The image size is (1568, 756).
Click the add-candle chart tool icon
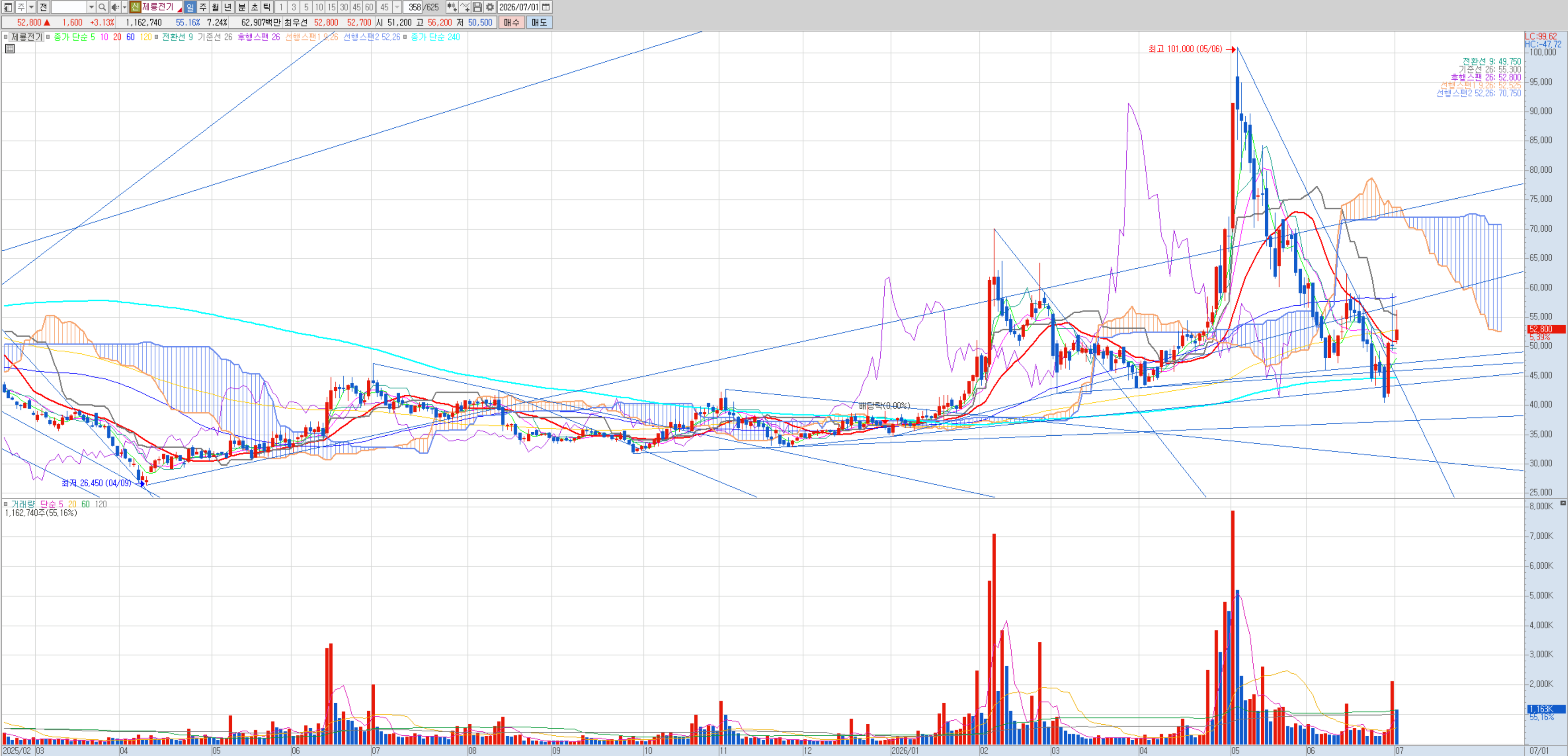click(452, 7)
